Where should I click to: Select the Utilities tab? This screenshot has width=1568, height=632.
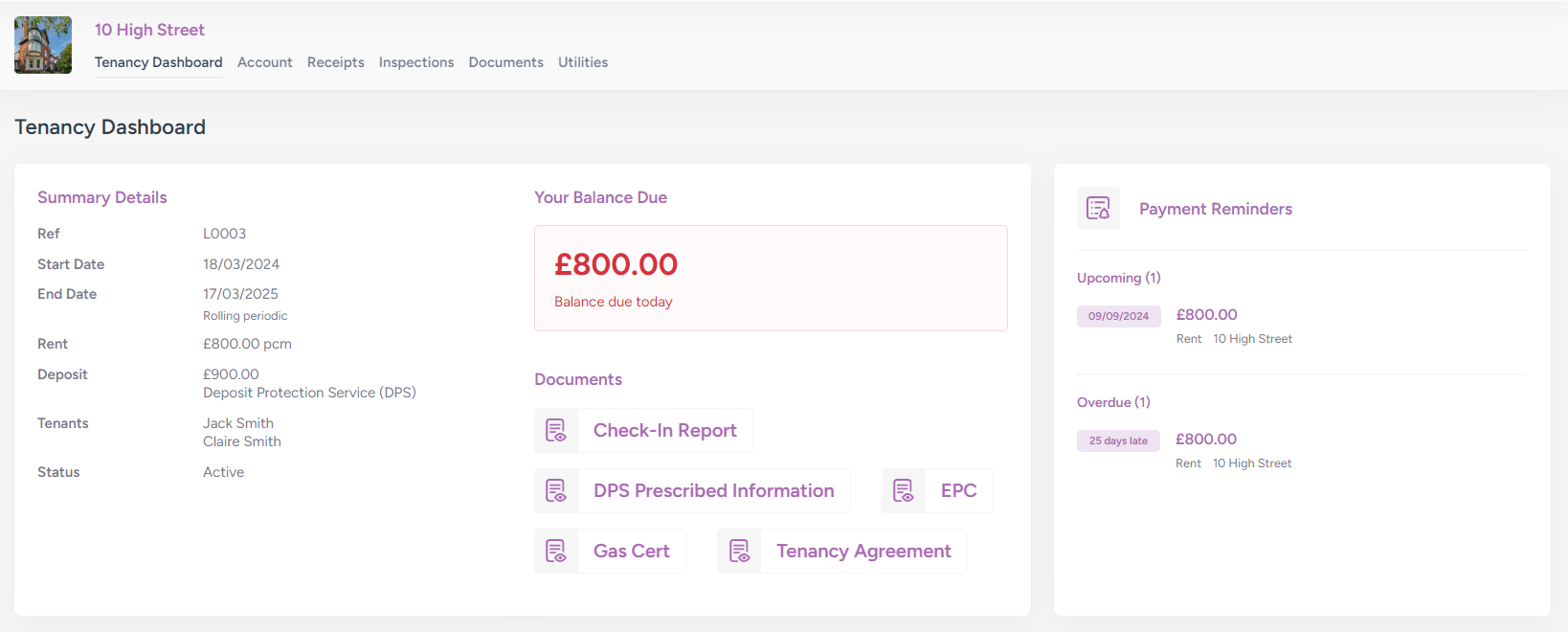coord(583,62)
